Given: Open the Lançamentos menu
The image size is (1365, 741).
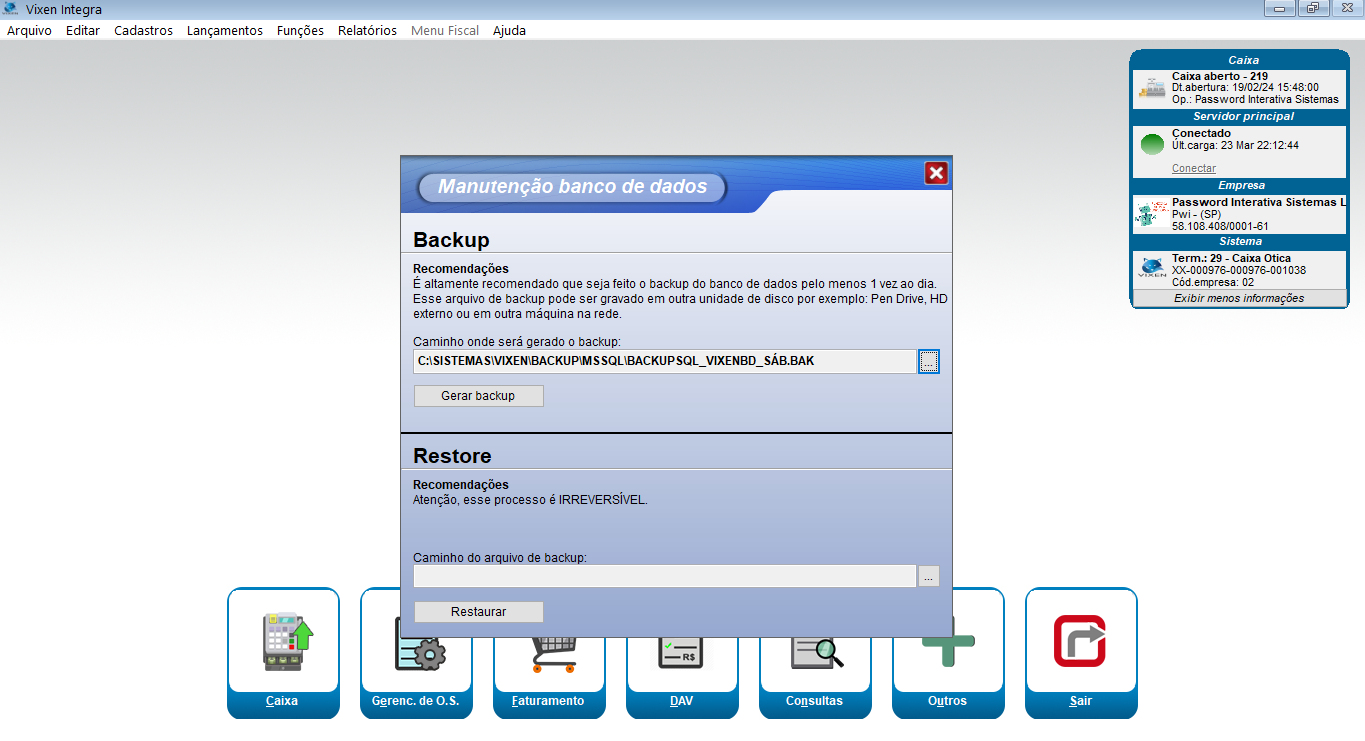Looking at the screenshot, I should (225, 31).
